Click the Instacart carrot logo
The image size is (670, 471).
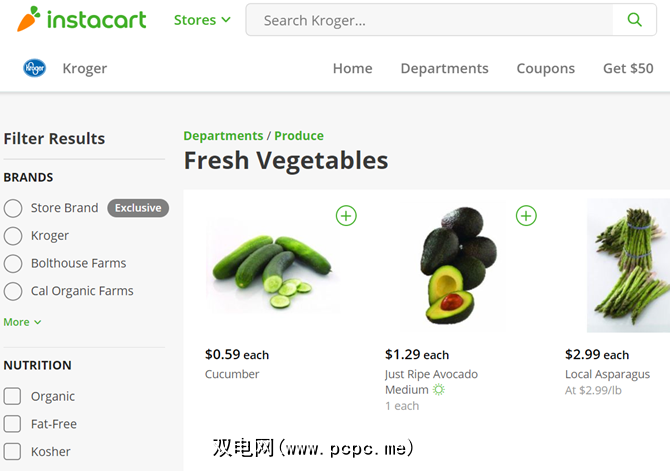(x=30, y=19)
